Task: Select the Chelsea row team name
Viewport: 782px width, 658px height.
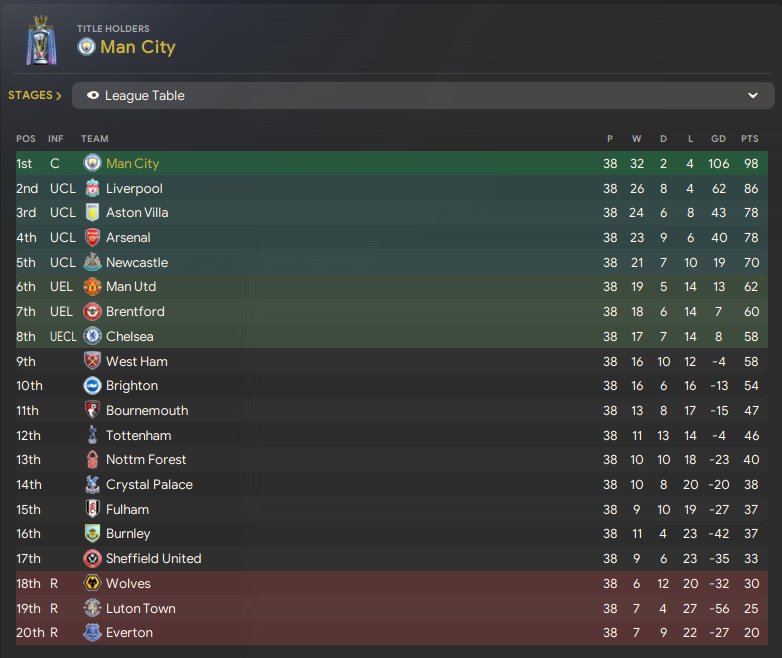Action: coord(129,336)
